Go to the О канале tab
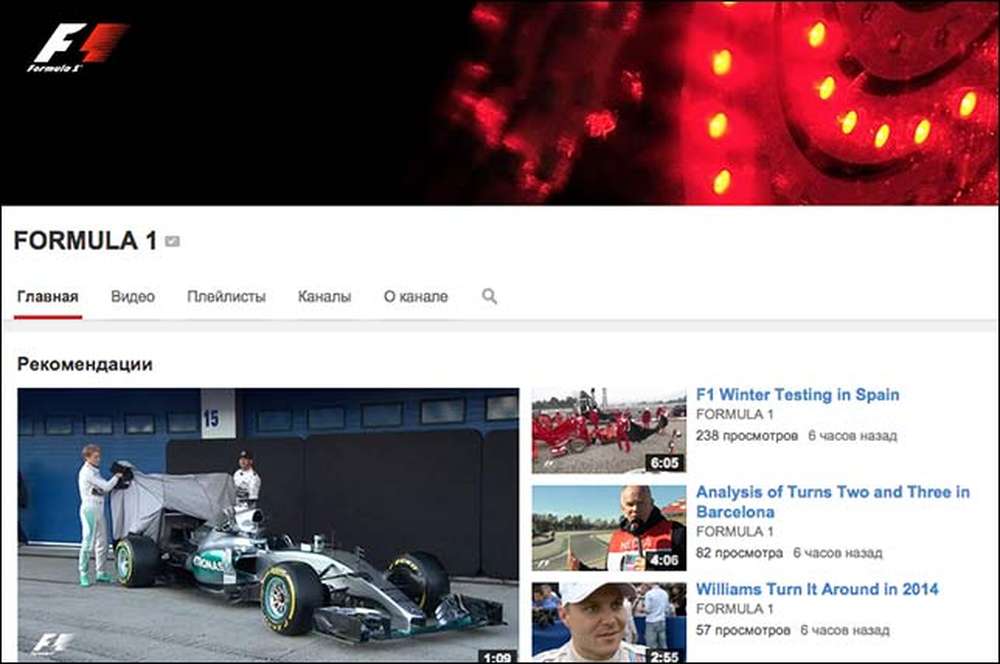This screenshot has height=664, width=1000. coord(416,297)
